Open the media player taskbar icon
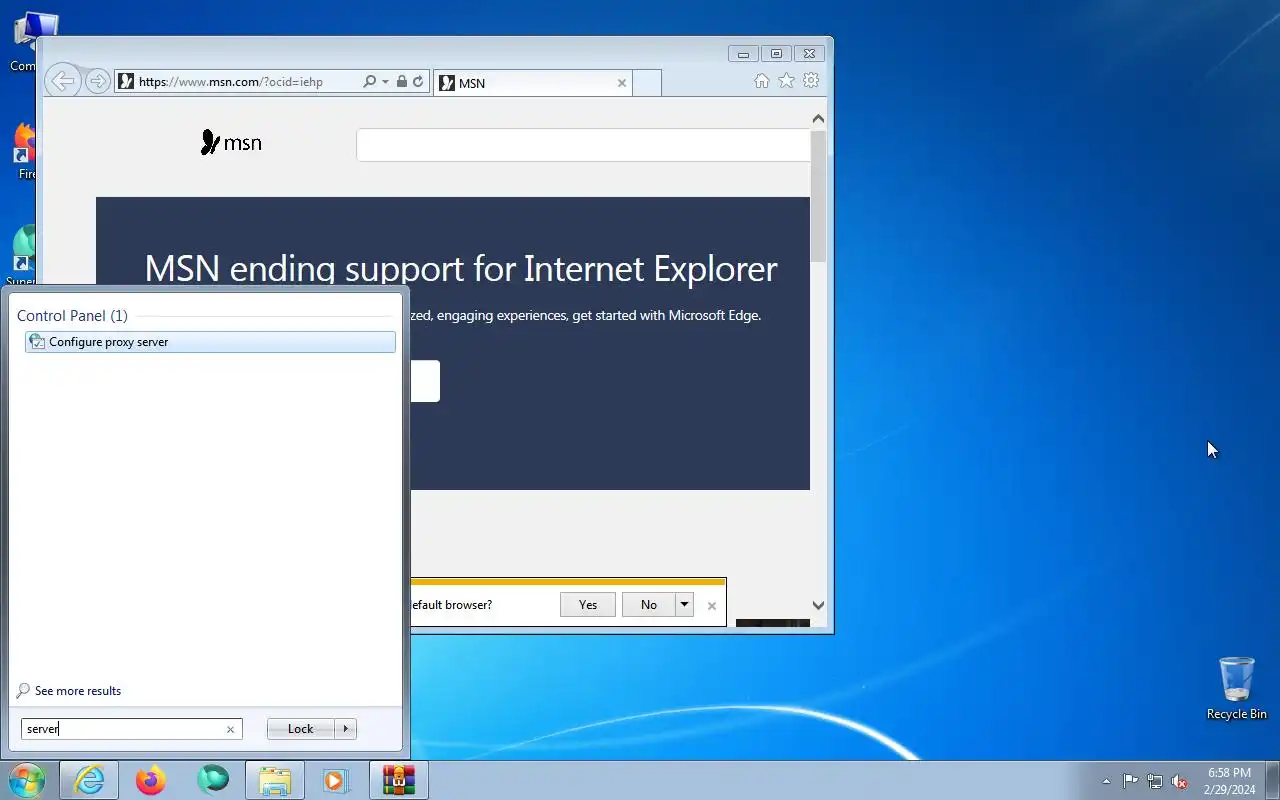This screenshot has height=800, width=1280. pyautogui.click(x=335, y=780)
